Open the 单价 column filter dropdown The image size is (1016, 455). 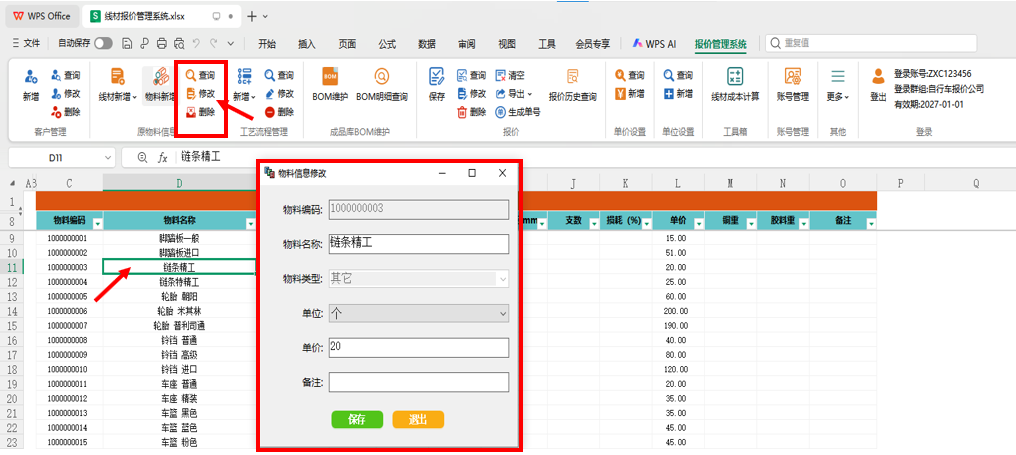[697, 223]
